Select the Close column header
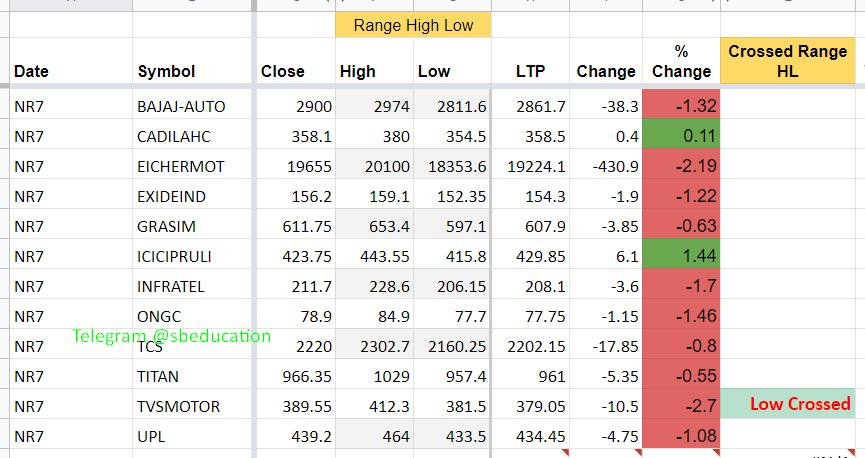This screenshot has height=458, width=865. click(296, 61)
